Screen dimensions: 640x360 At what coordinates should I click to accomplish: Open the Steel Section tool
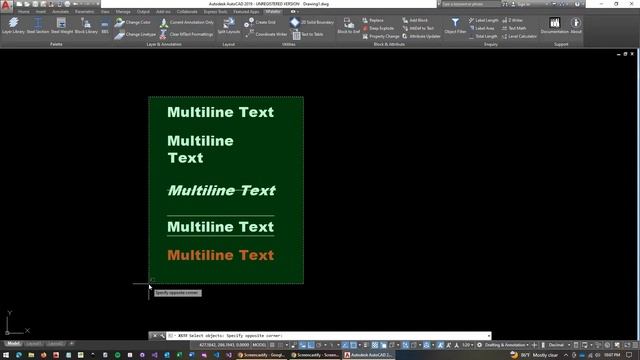38,25
